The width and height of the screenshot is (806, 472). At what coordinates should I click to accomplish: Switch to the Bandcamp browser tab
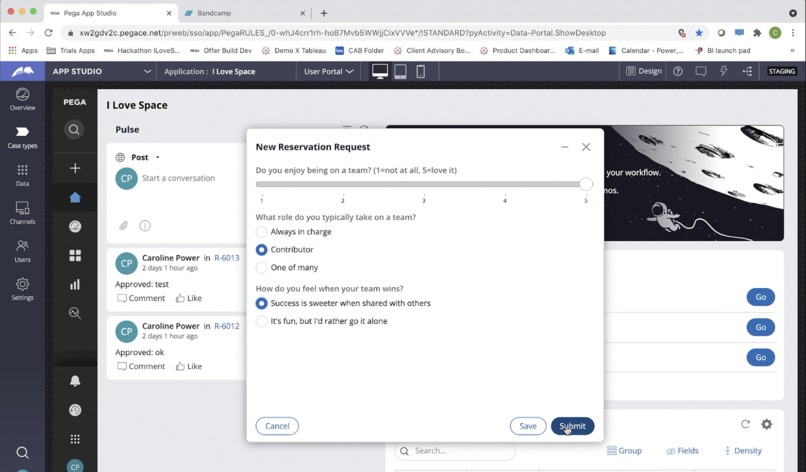pos(245,13)
